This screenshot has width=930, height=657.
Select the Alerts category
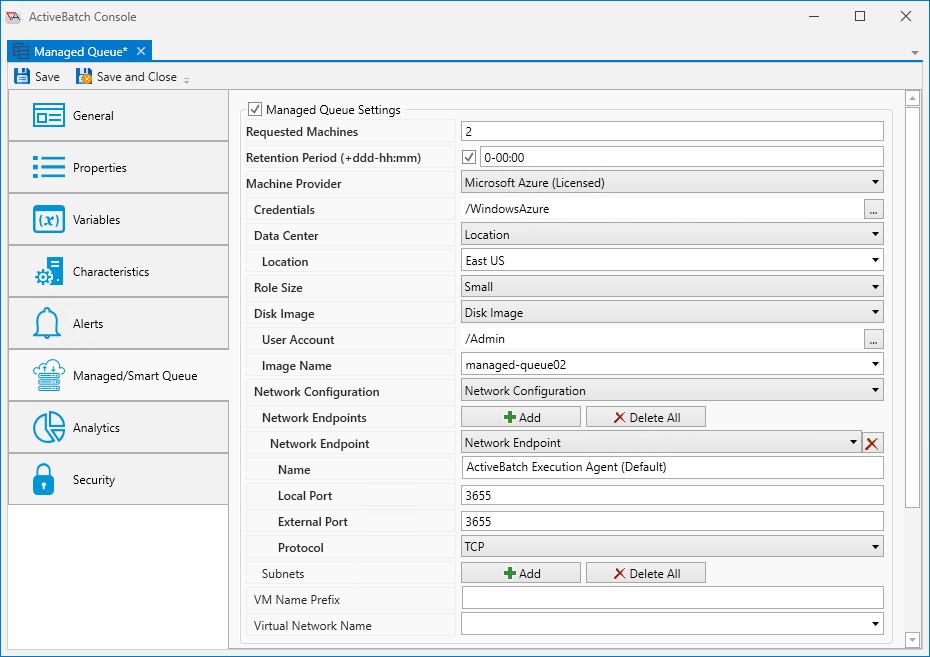(119, 323)
